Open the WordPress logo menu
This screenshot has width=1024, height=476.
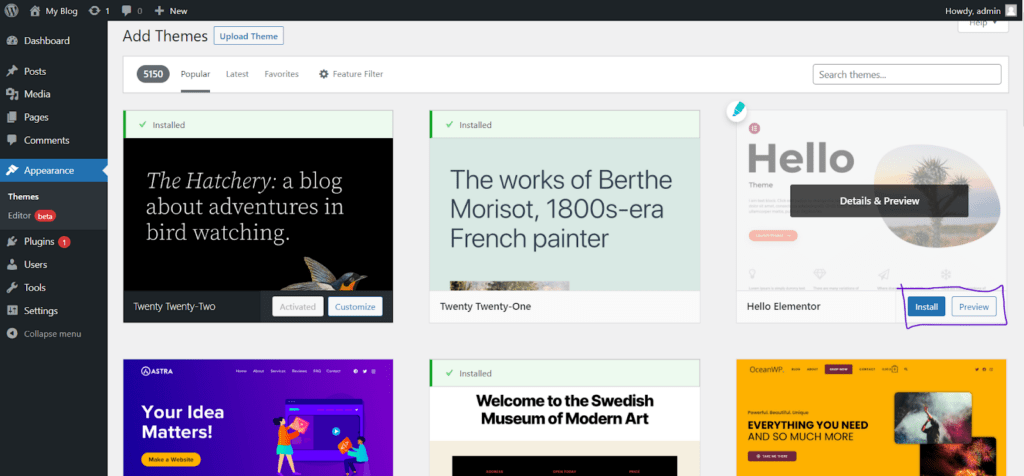[x=12, y=10]
